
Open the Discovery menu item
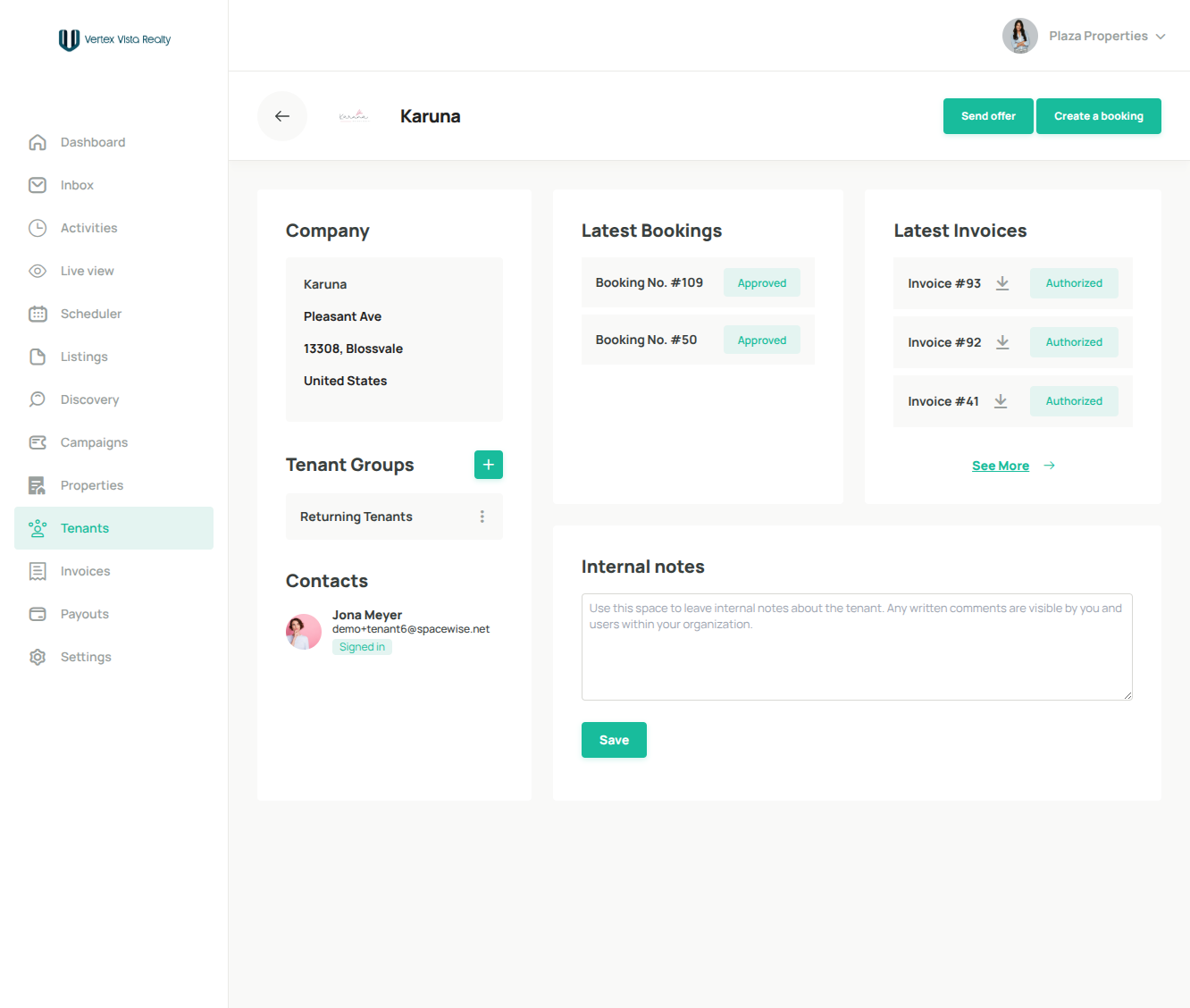pos(113,399)
